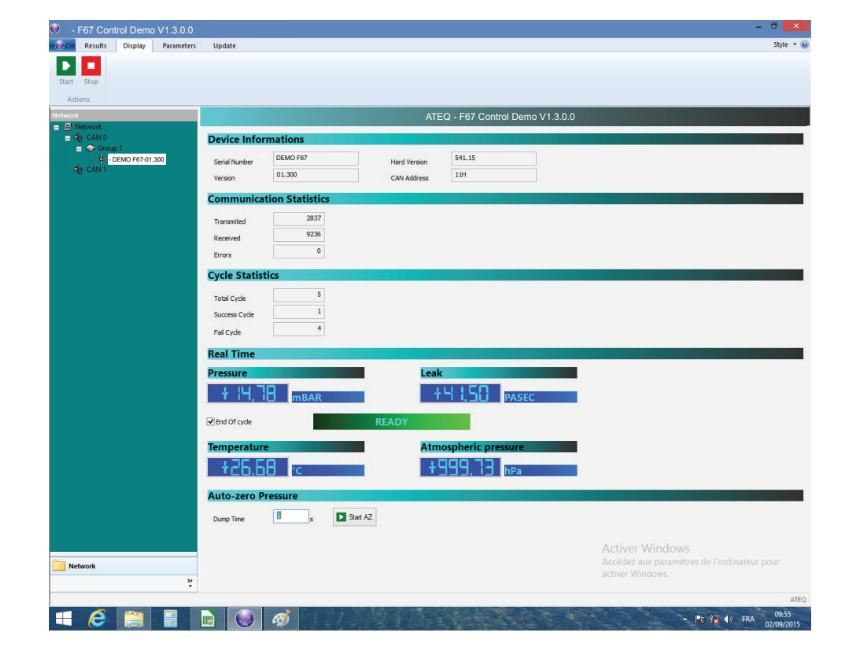Switch to the Results tab

pyautogui.click(x=95, y=45)
